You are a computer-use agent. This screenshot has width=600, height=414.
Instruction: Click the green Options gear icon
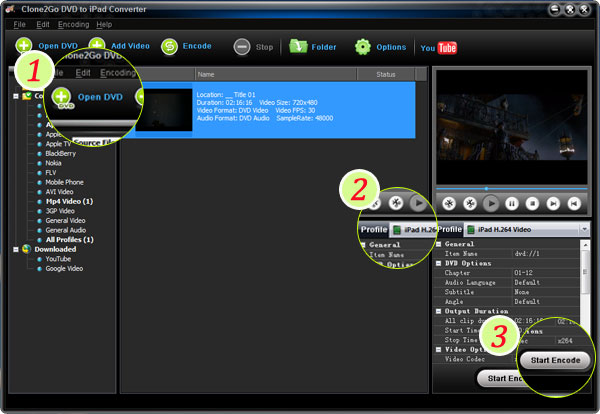[362, 47]
